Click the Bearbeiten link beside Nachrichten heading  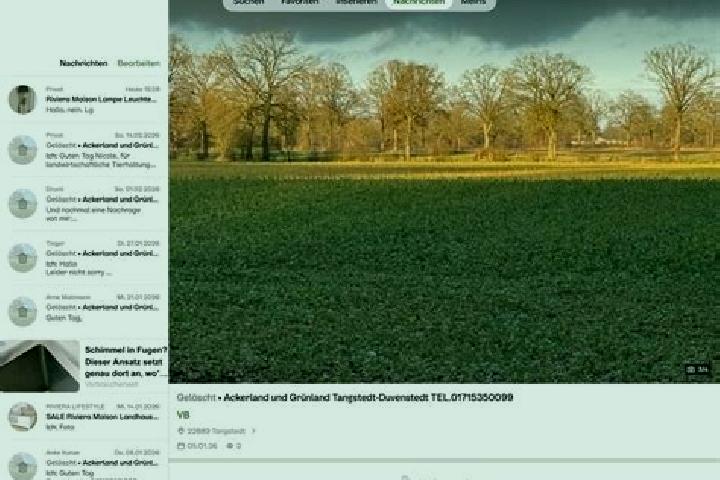pyautogui.click(x=139, y=63)
